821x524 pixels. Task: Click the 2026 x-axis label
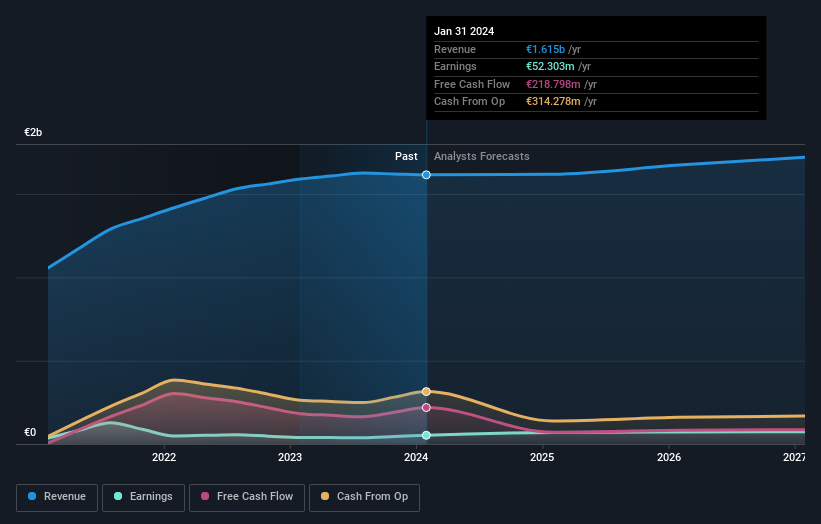tap(669, 457)
